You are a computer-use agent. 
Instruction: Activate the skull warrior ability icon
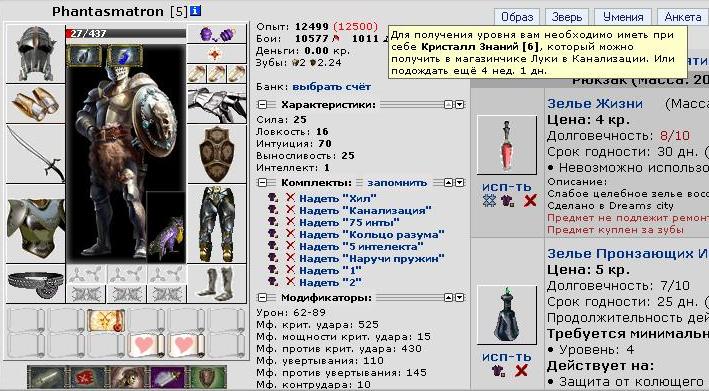click(128, 377)
